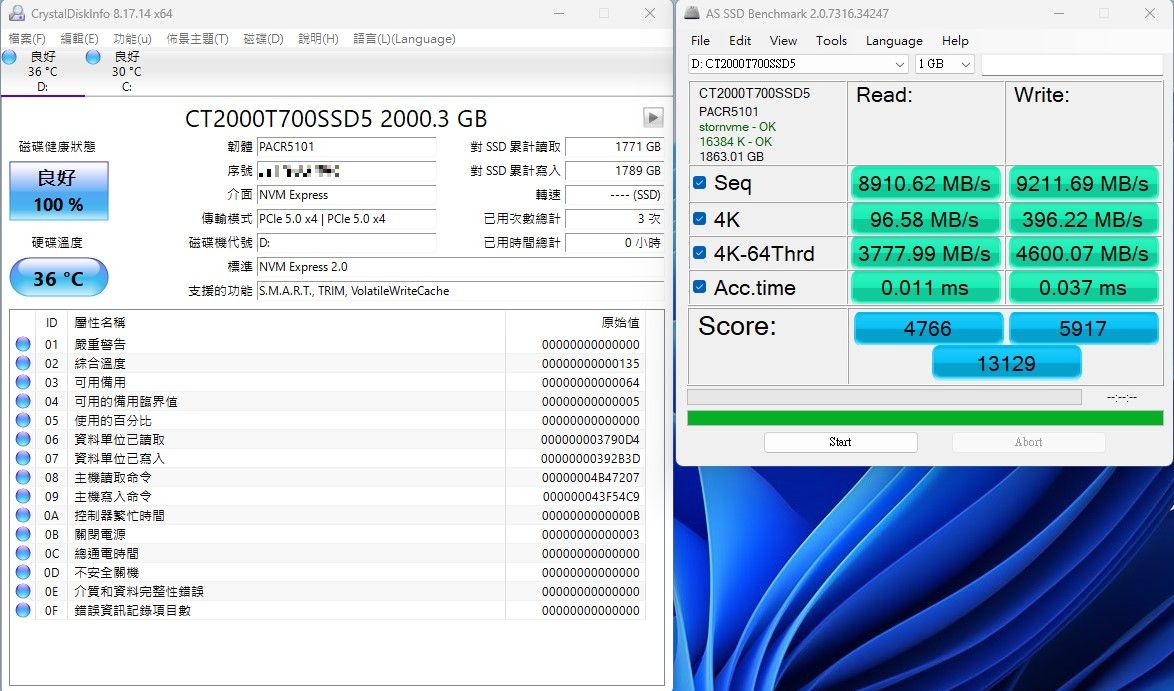Toggle the Acc.time test checkbox
The width and height of the screenshot is (1174, 691).
point(699,287)
